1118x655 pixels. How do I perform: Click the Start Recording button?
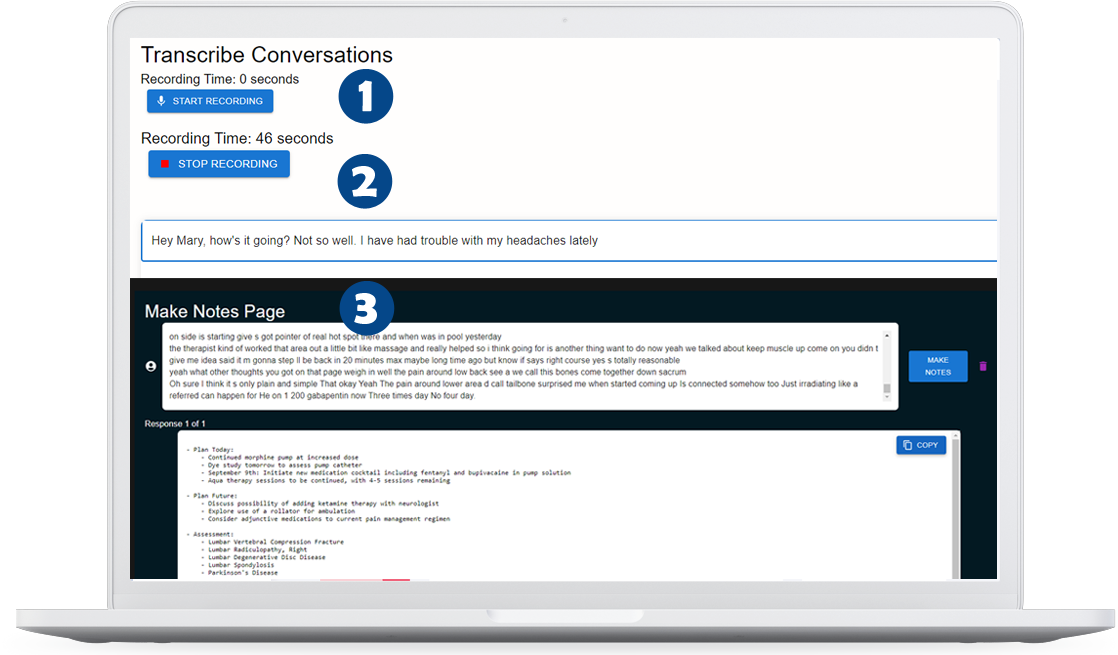coord(210,101)
